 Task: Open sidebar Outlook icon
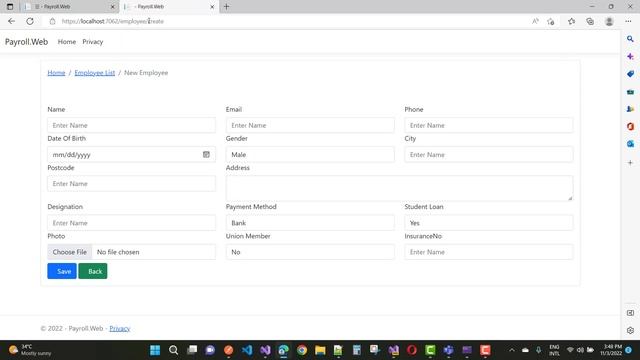630,144
